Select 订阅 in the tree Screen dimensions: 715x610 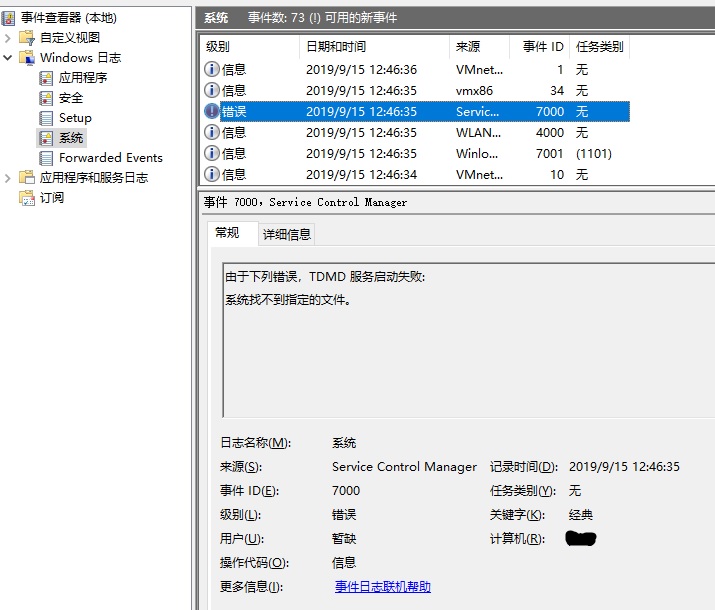pyautogui.click(x=52, y=197)
